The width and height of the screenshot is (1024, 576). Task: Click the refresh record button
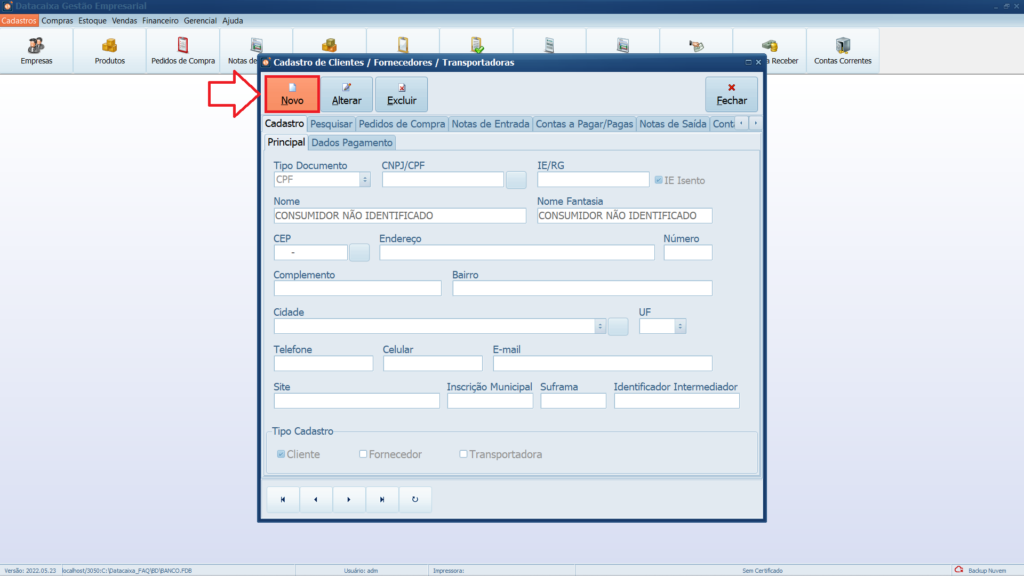tap(415, 499)
